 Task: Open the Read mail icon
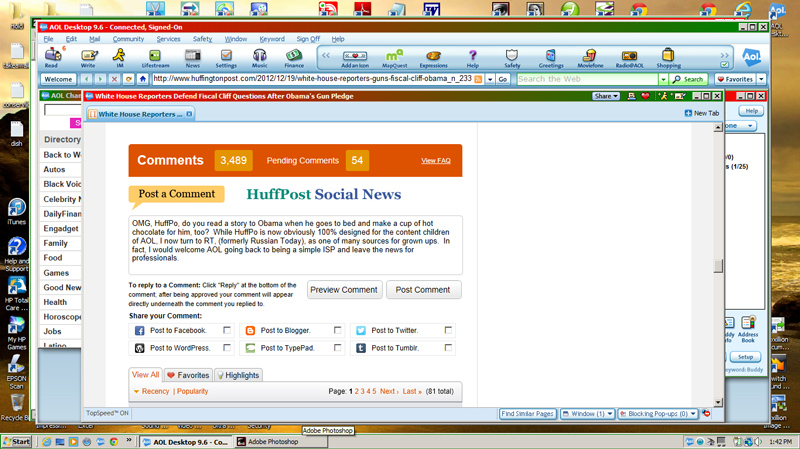click(52, 57)
